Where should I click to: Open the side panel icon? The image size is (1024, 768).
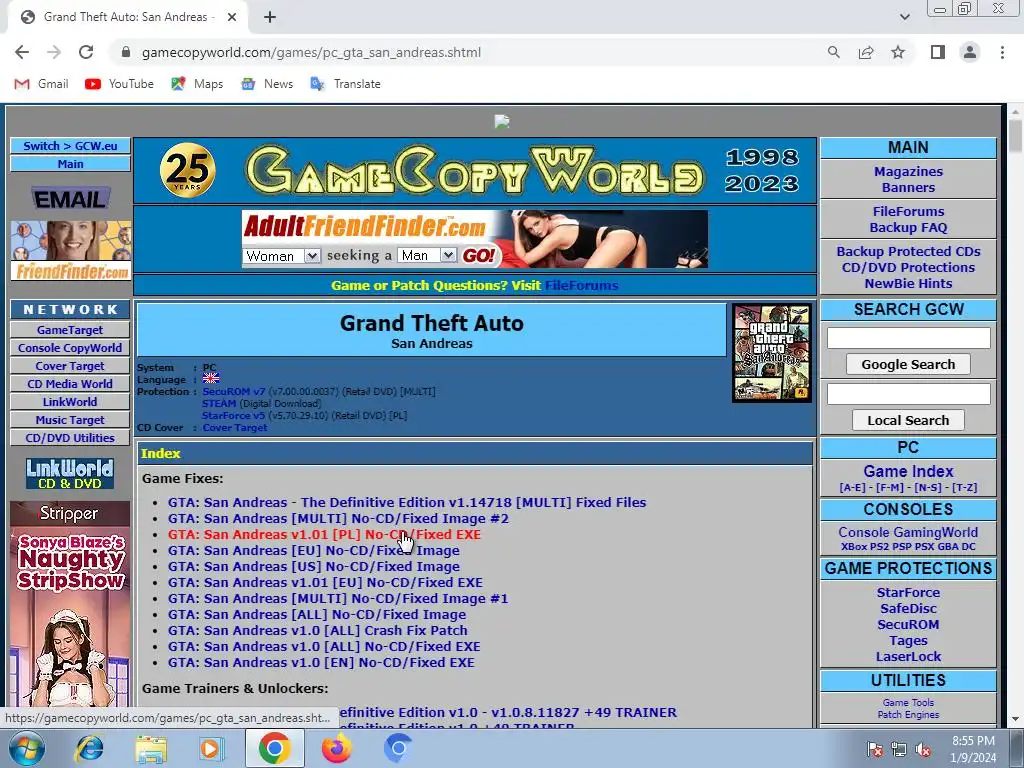click(938, 52)
